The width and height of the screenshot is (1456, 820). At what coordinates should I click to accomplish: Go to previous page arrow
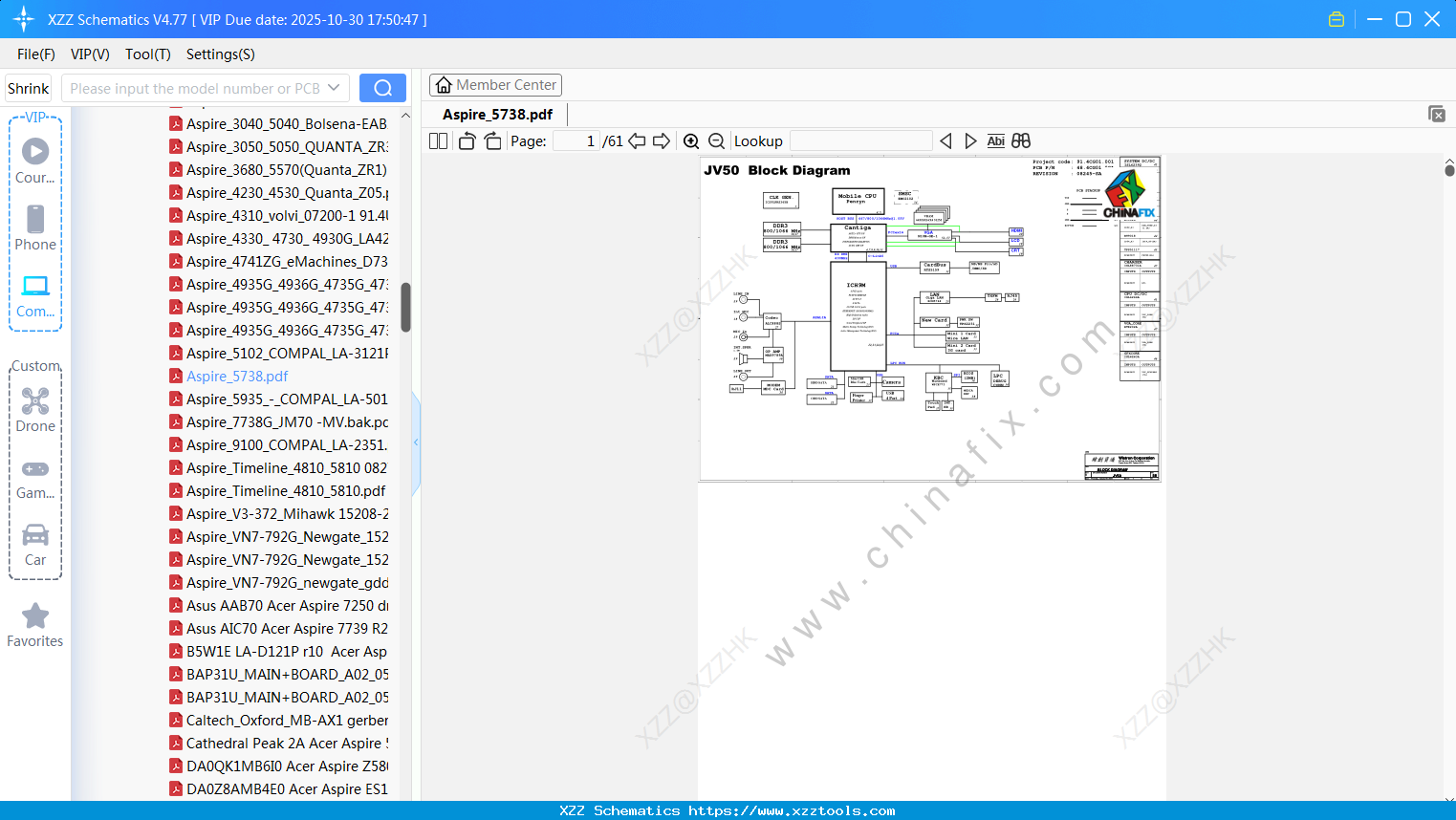637,141
